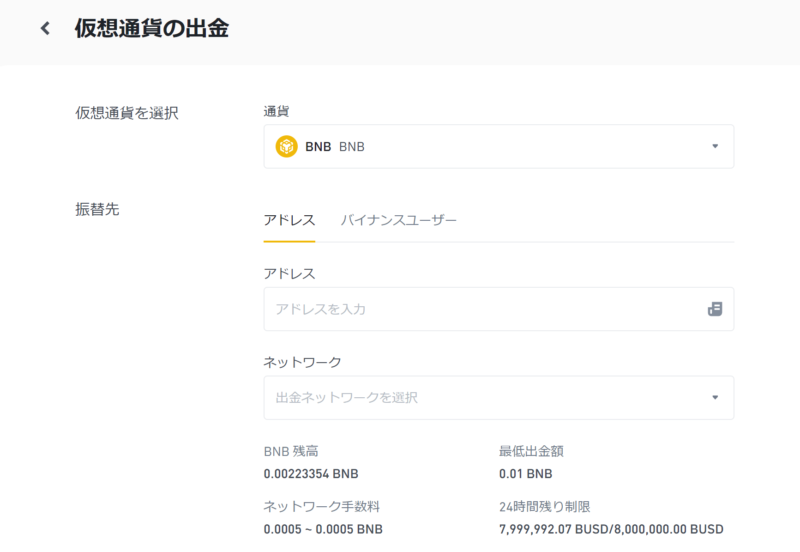The image size is (800, 552).
Task: Click the 0.00223354 BNB balance amount
Action: (x=311, y=474)
